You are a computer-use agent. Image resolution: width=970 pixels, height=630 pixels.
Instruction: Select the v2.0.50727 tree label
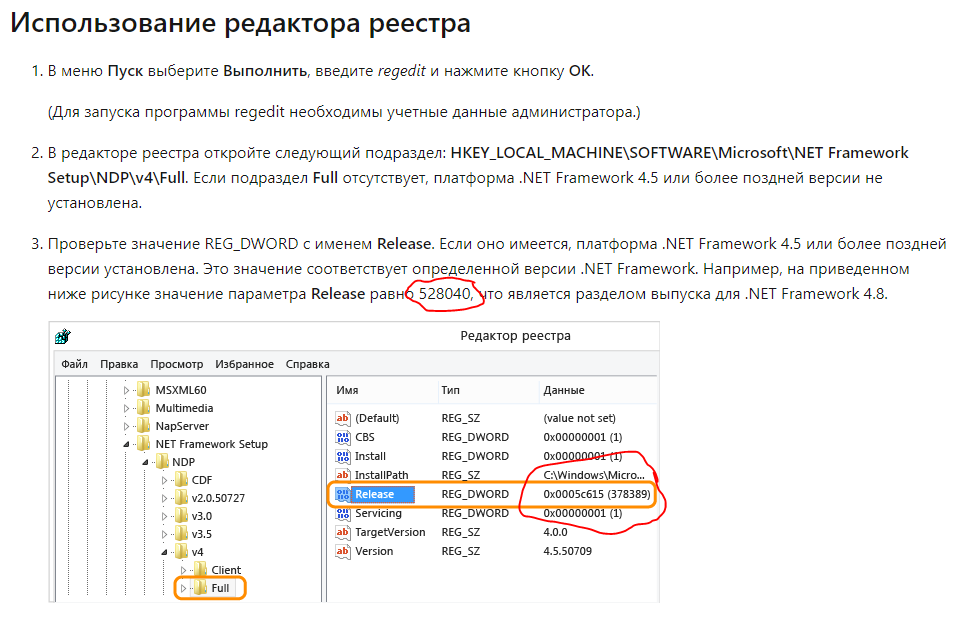click(218, 498)
